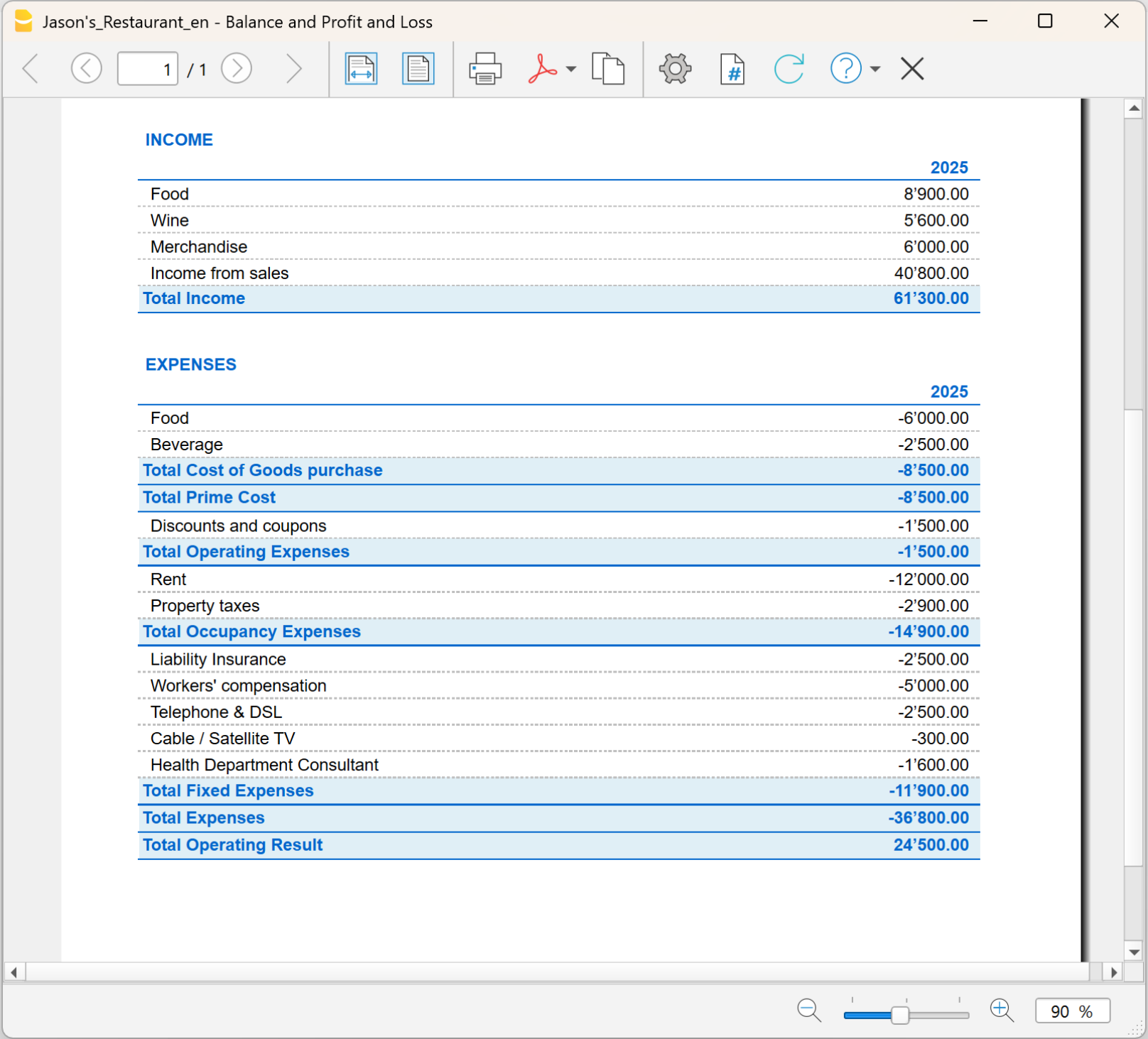Refresh the report preview
Image resolution: width=1148 pixels, height=1039 pixels.
[789, 69]
